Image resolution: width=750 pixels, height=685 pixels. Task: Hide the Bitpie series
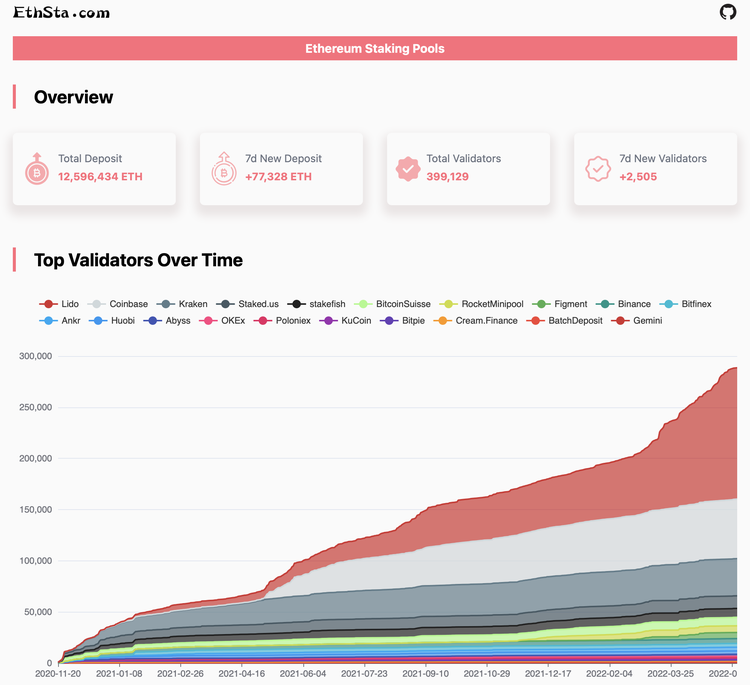402,320
